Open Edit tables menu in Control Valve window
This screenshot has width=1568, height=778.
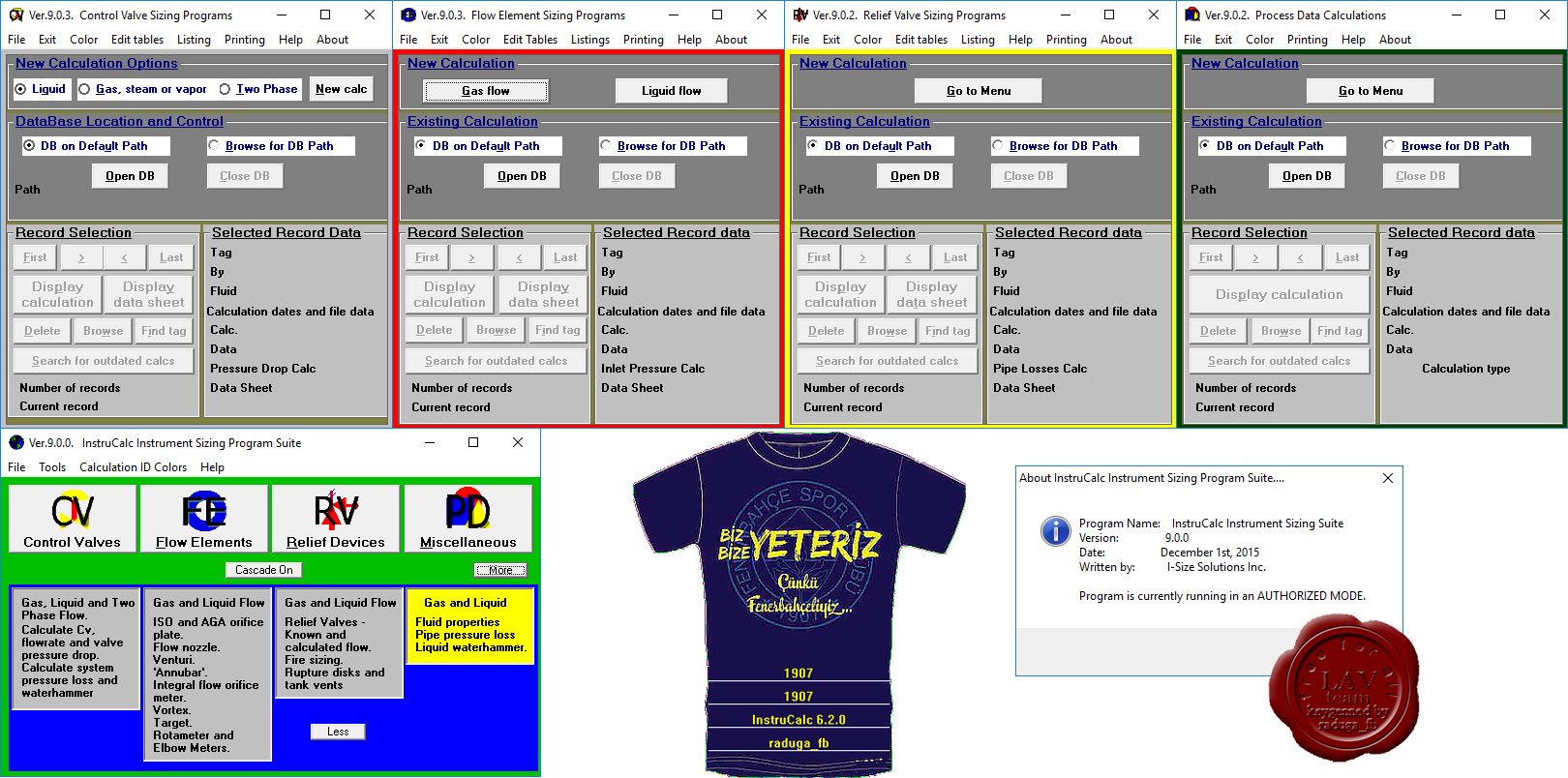(137, 40)
